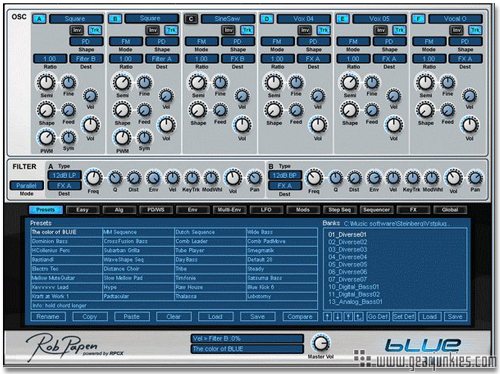Screen dimensions: 500x374
Task: Disable Trk on Oscillator F
Action: pos(475,30)
